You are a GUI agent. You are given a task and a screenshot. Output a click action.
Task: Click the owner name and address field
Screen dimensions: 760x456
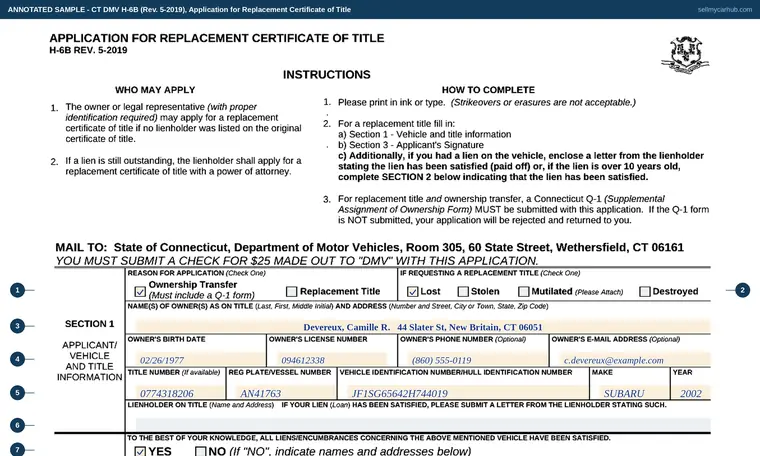423,327
